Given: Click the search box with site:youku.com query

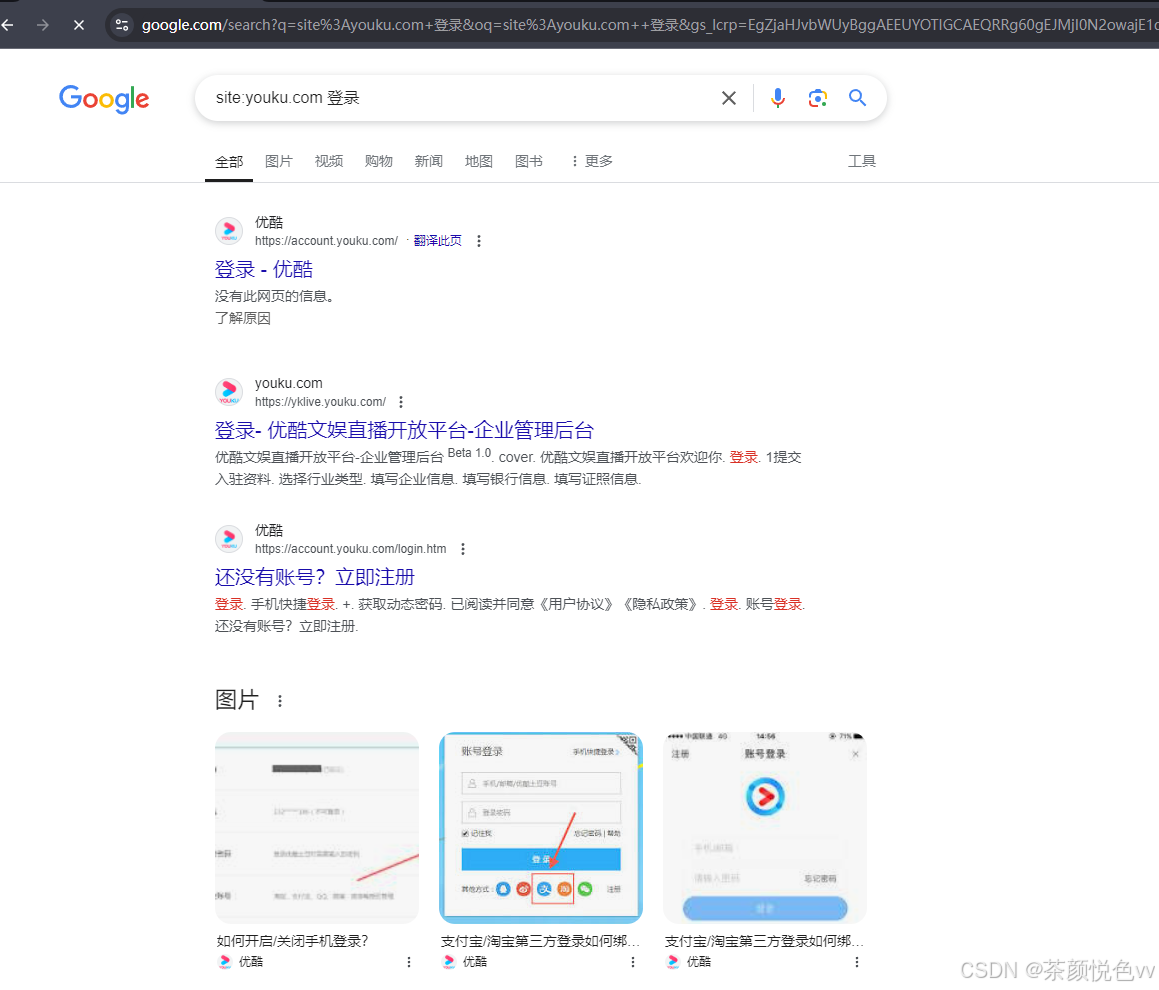Looking at the screenshot, I should pos(458,98).
